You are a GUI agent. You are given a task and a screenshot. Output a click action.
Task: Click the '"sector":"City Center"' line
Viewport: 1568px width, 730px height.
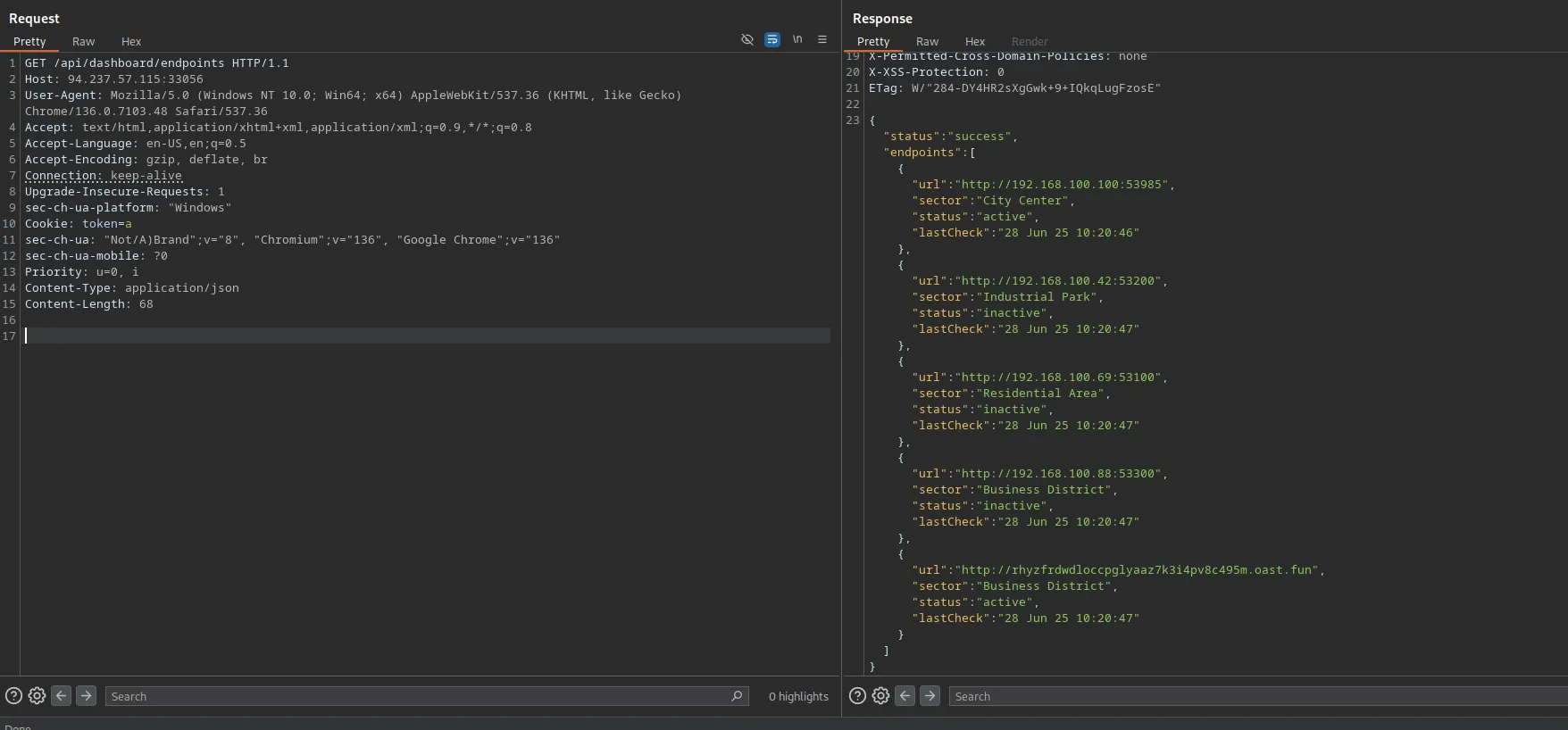coord(994,201)
